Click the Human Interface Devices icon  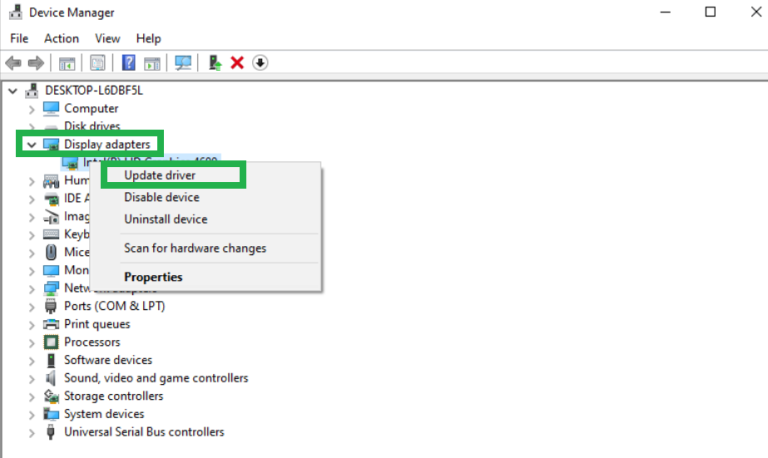click(x=51, y=181)
